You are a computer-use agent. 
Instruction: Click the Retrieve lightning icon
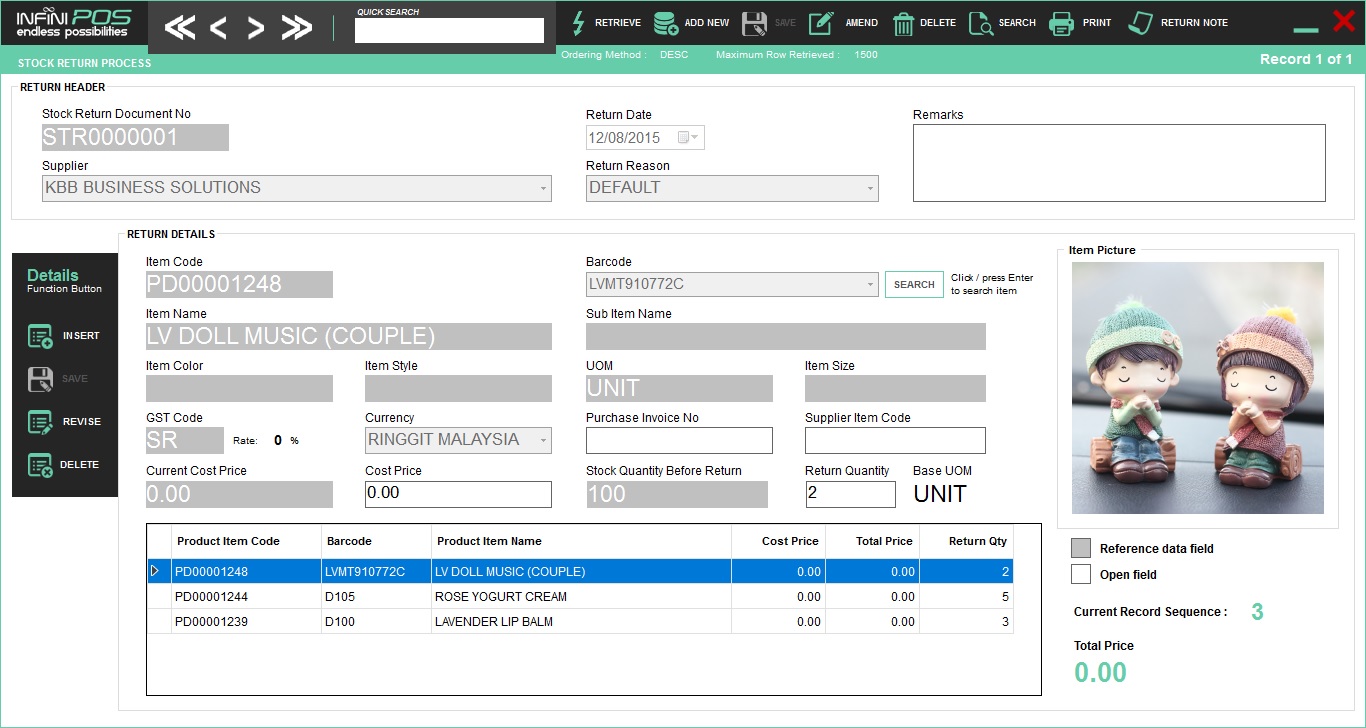(x=577, y=23)
